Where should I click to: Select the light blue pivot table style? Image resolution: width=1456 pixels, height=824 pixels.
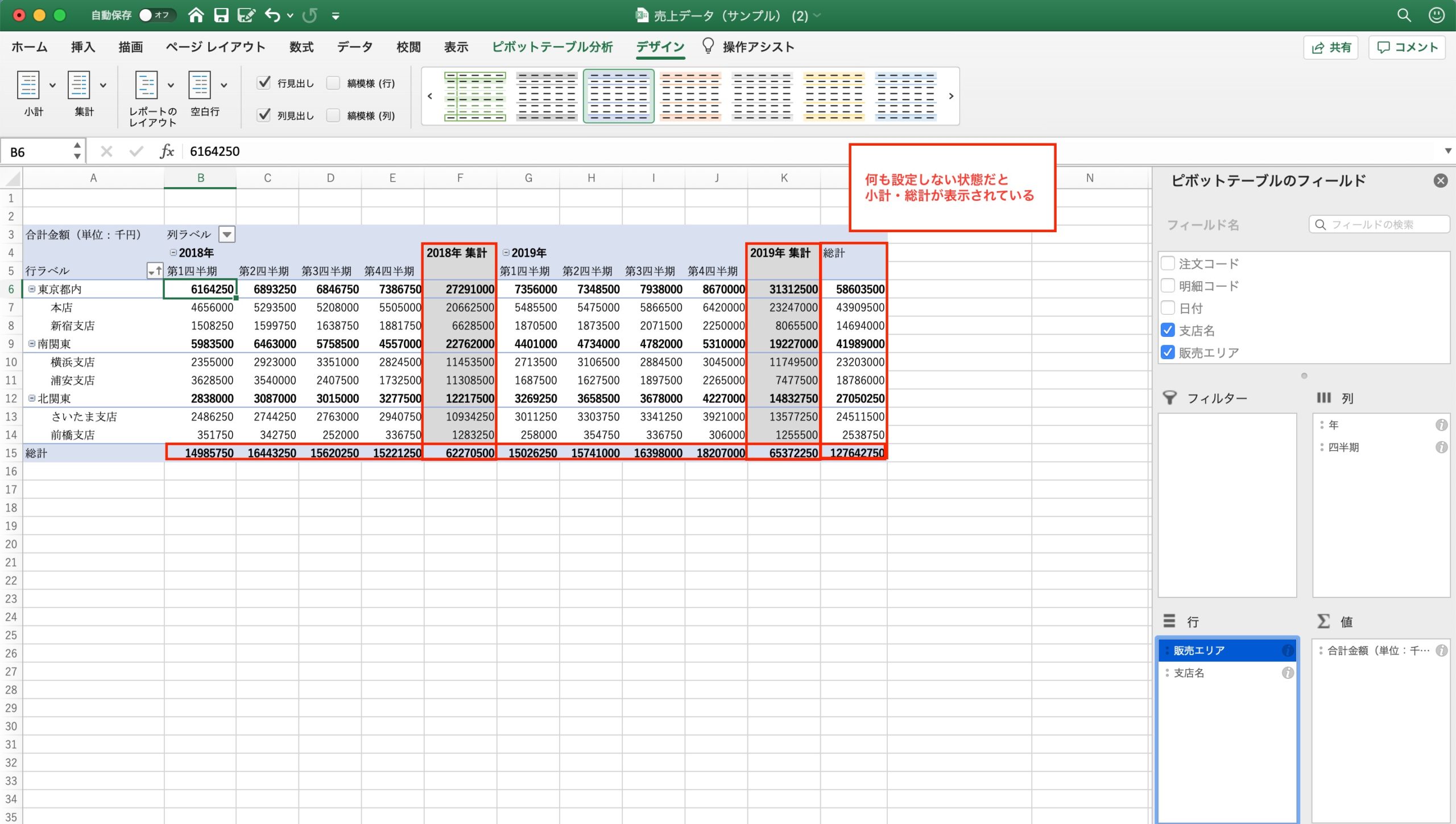pos(905,96)
